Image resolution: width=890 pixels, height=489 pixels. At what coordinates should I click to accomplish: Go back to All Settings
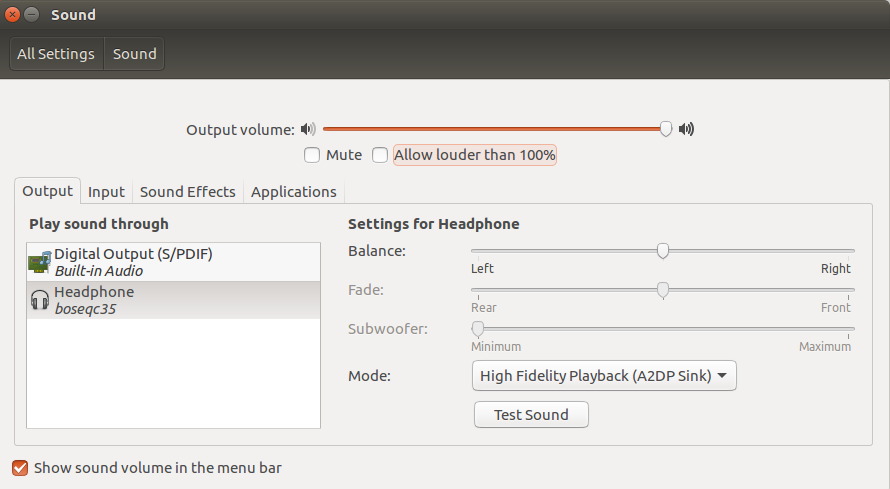56,54
